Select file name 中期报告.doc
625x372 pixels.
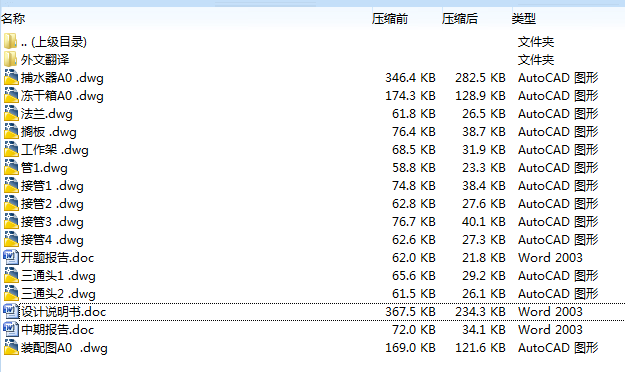(x=57, y=329)
